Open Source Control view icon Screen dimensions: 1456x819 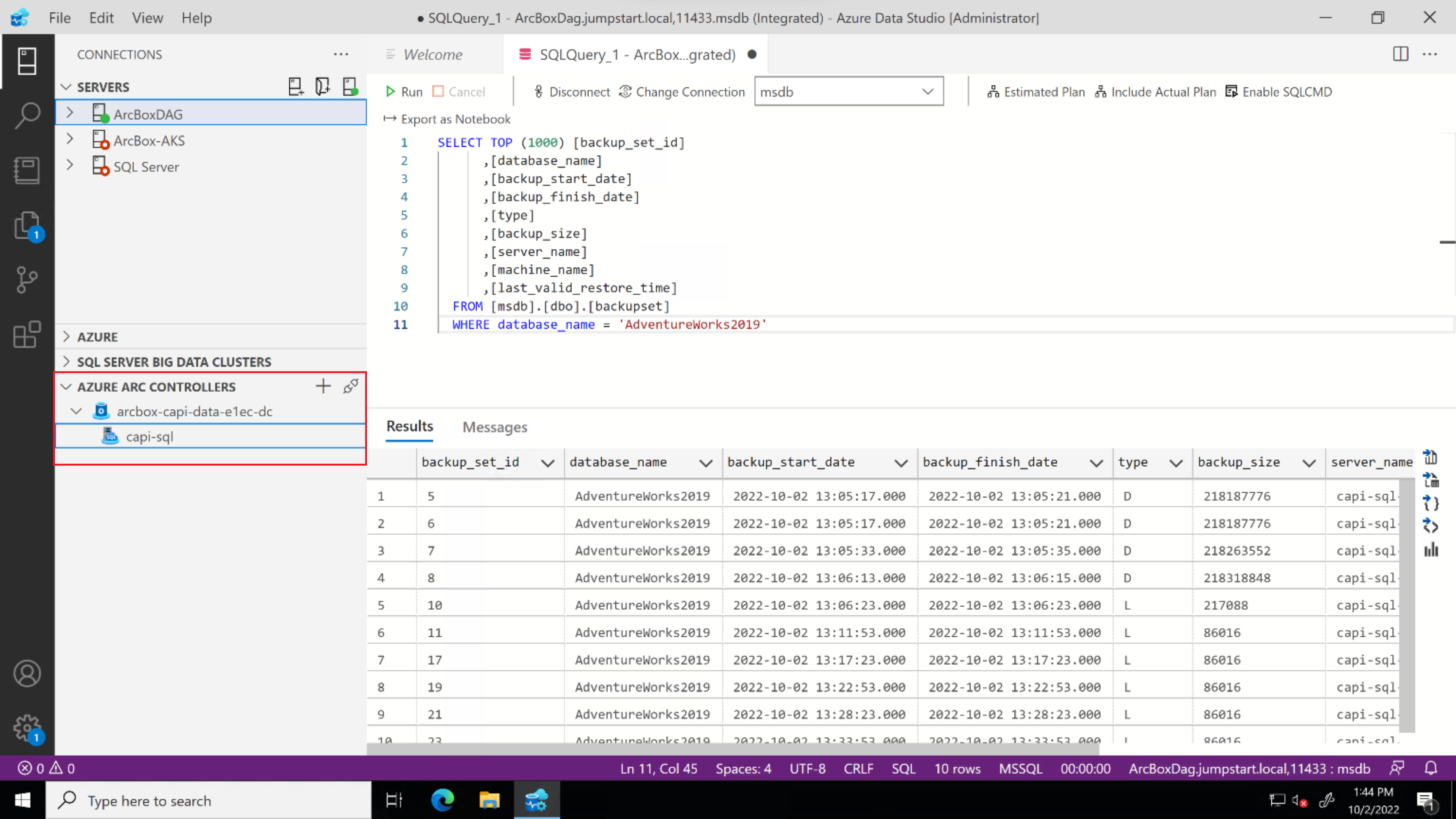click(27, 280)
